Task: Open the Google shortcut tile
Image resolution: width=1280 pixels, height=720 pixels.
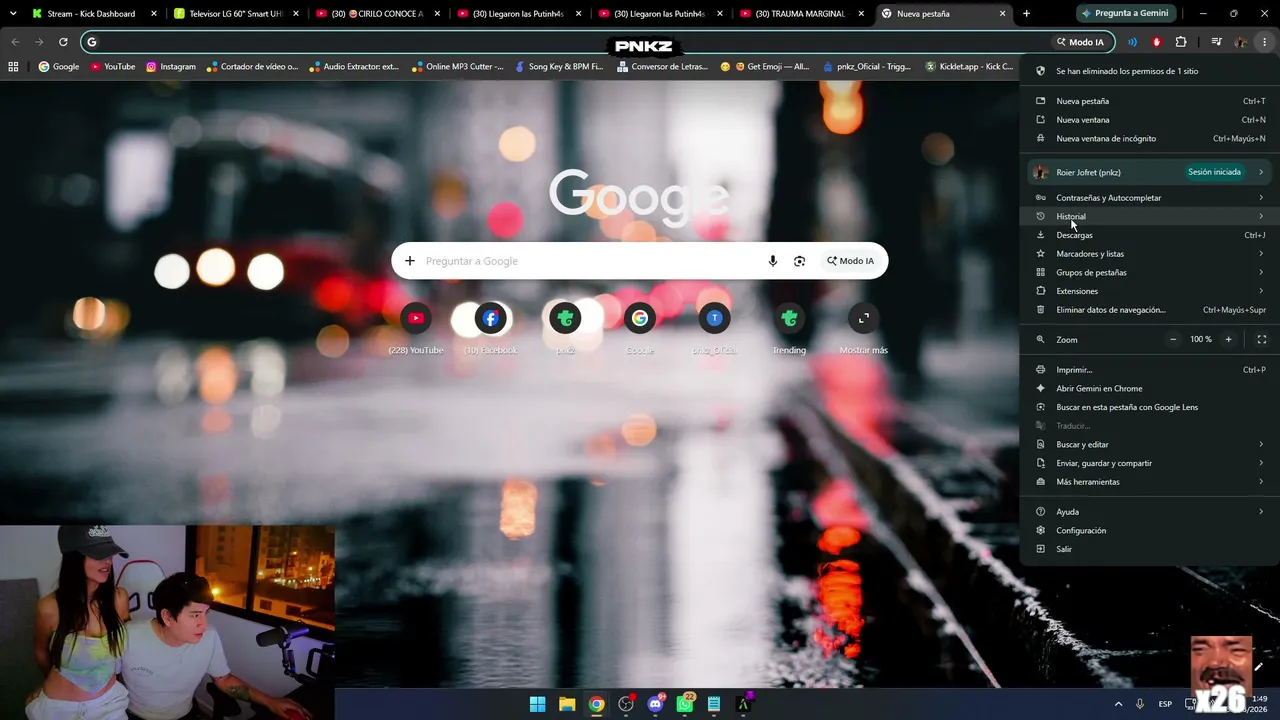Action: tap(640, 318)
